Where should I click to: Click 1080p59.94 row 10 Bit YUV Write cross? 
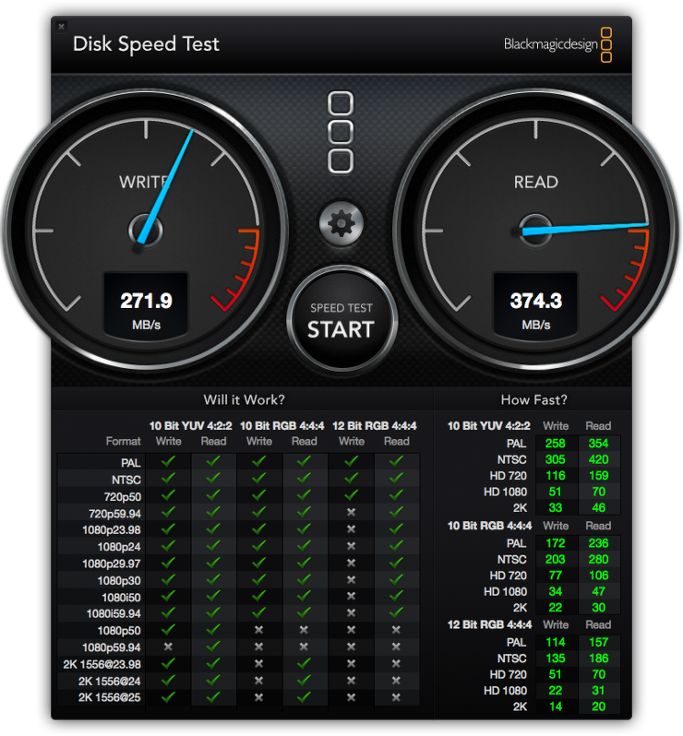pos(168,647)
